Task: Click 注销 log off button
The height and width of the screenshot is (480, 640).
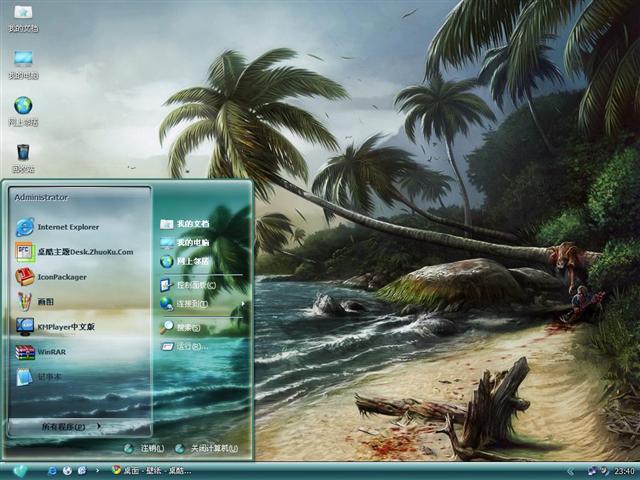Action: coord(144,448)
